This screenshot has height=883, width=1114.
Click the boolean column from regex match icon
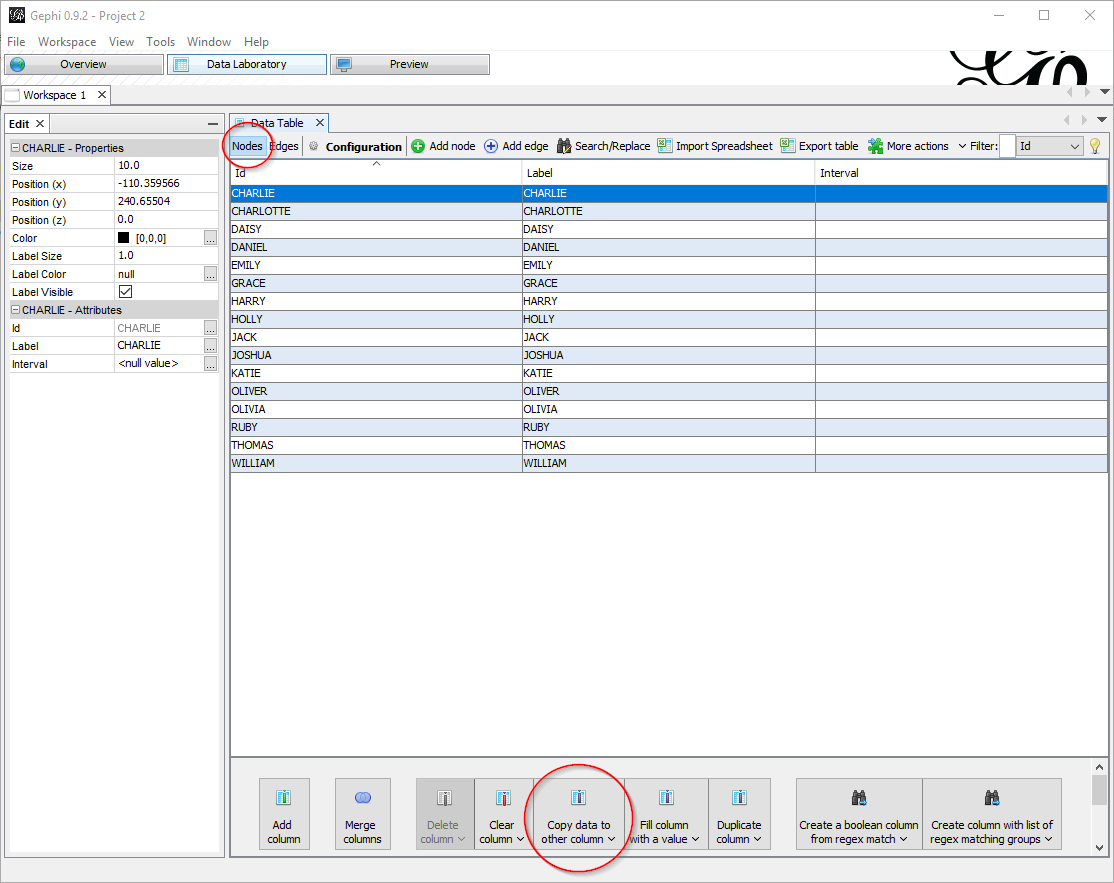859,798
